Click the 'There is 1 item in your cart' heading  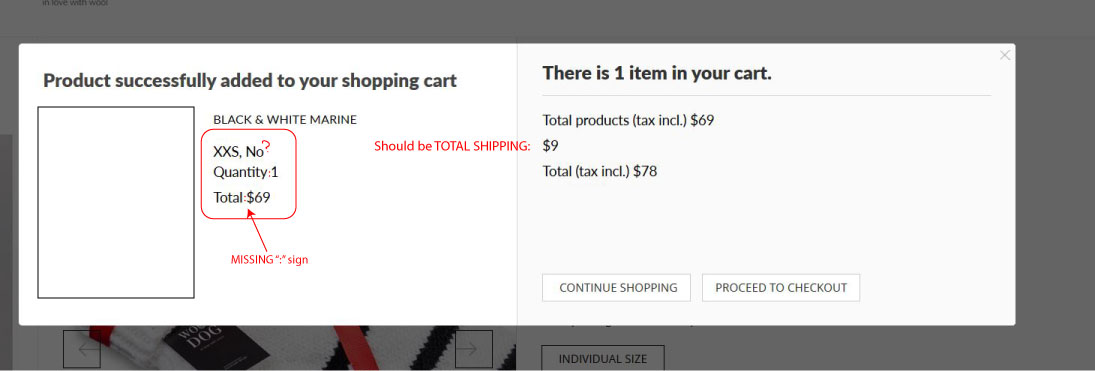[657, 73]
